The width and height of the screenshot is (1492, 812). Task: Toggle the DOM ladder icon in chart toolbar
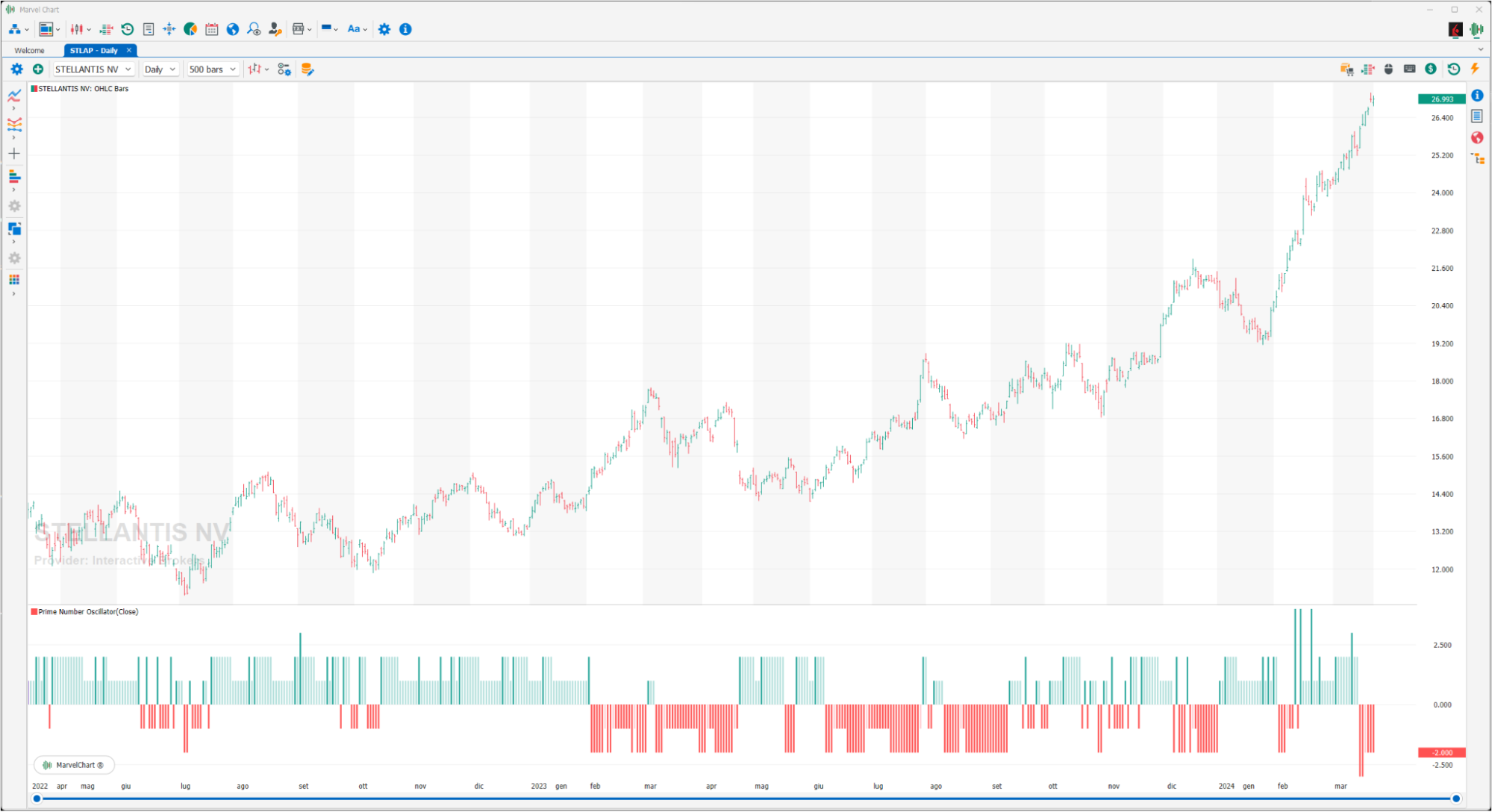(x=1368, y=69)
